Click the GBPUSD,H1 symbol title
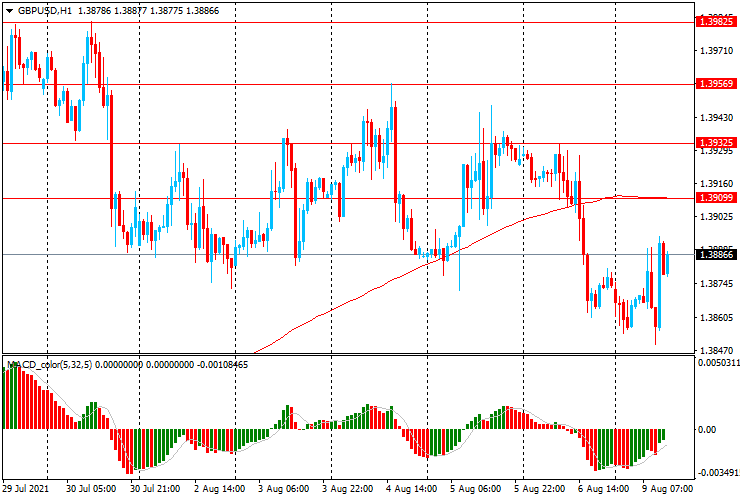This screenshot has height=500, width=740. tap(45, 10)
